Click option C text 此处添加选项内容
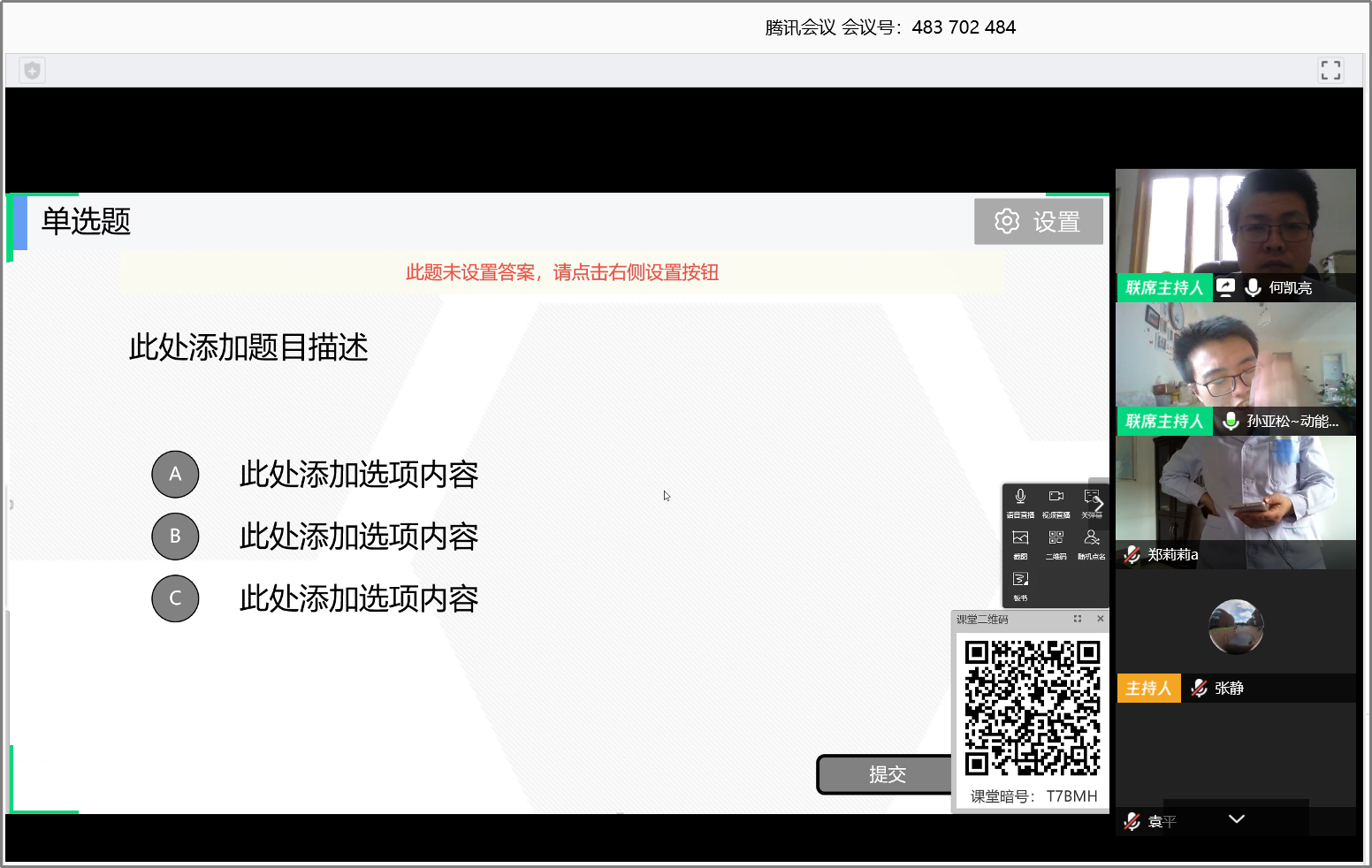This screenshot has width=1372, height=868. click(x=359, y=598)
